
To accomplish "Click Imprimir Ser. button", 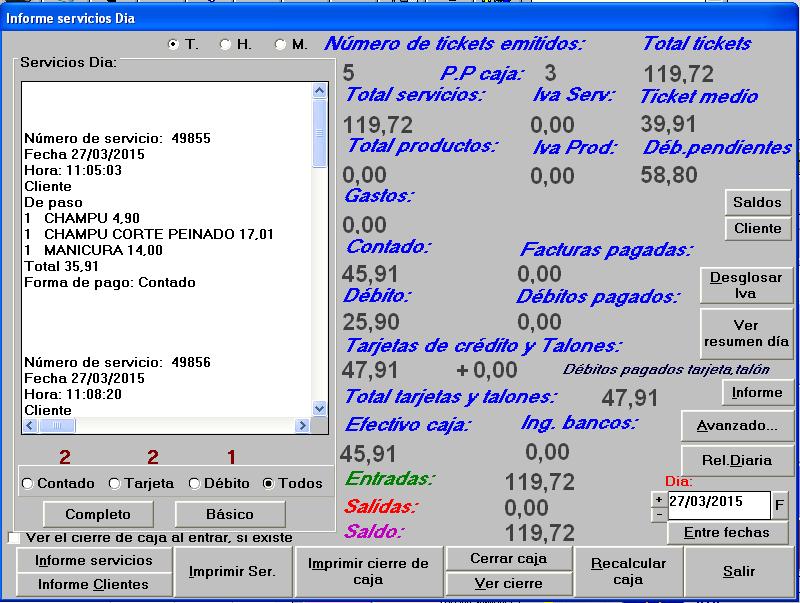I will coord(233,572).
